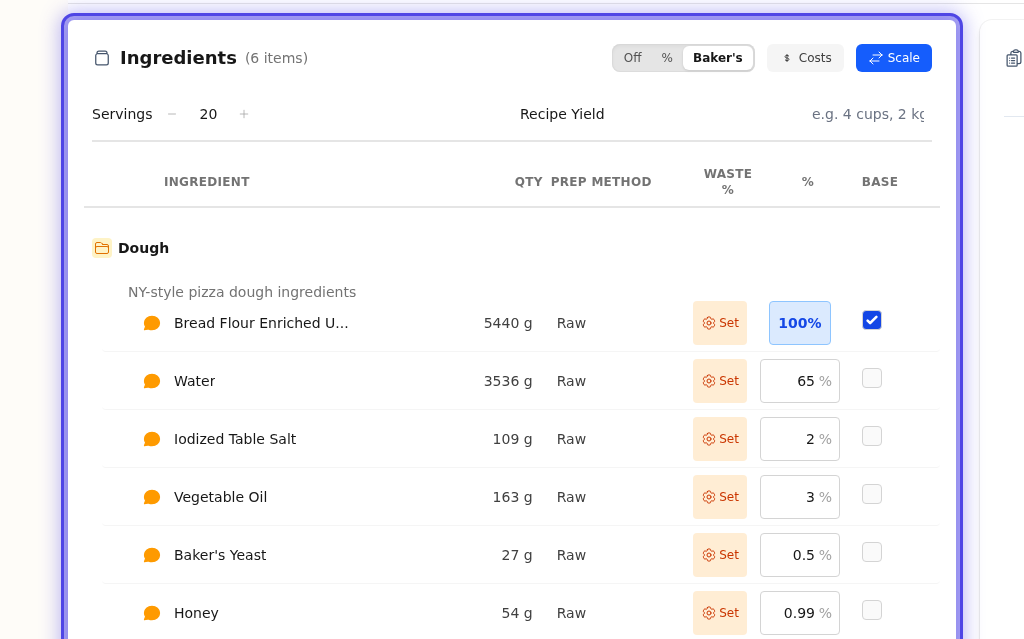The height and width of the screenshot is (639, 1024).
Task: Uncheck the base checkbox for Bread Flour
Action: click(x=872, y=320)
